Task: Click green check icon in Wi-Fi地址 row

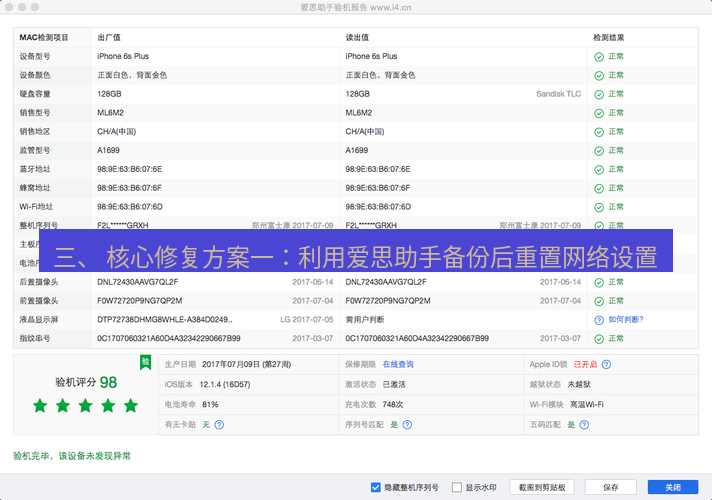Action: point(599,207)
